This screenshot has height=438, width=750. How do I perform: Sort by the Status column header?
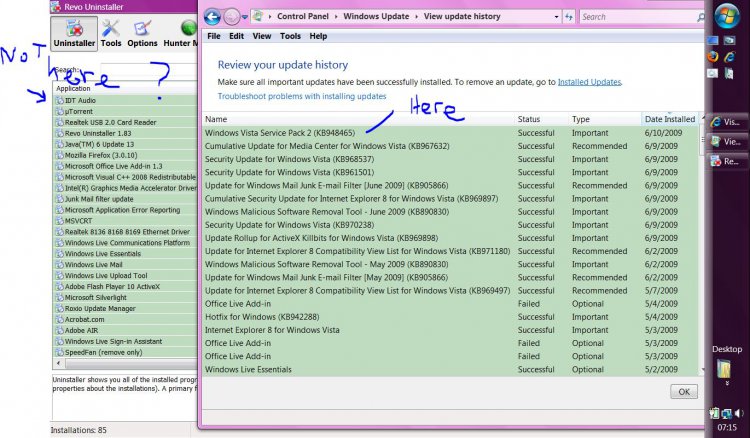pos(542,119)
